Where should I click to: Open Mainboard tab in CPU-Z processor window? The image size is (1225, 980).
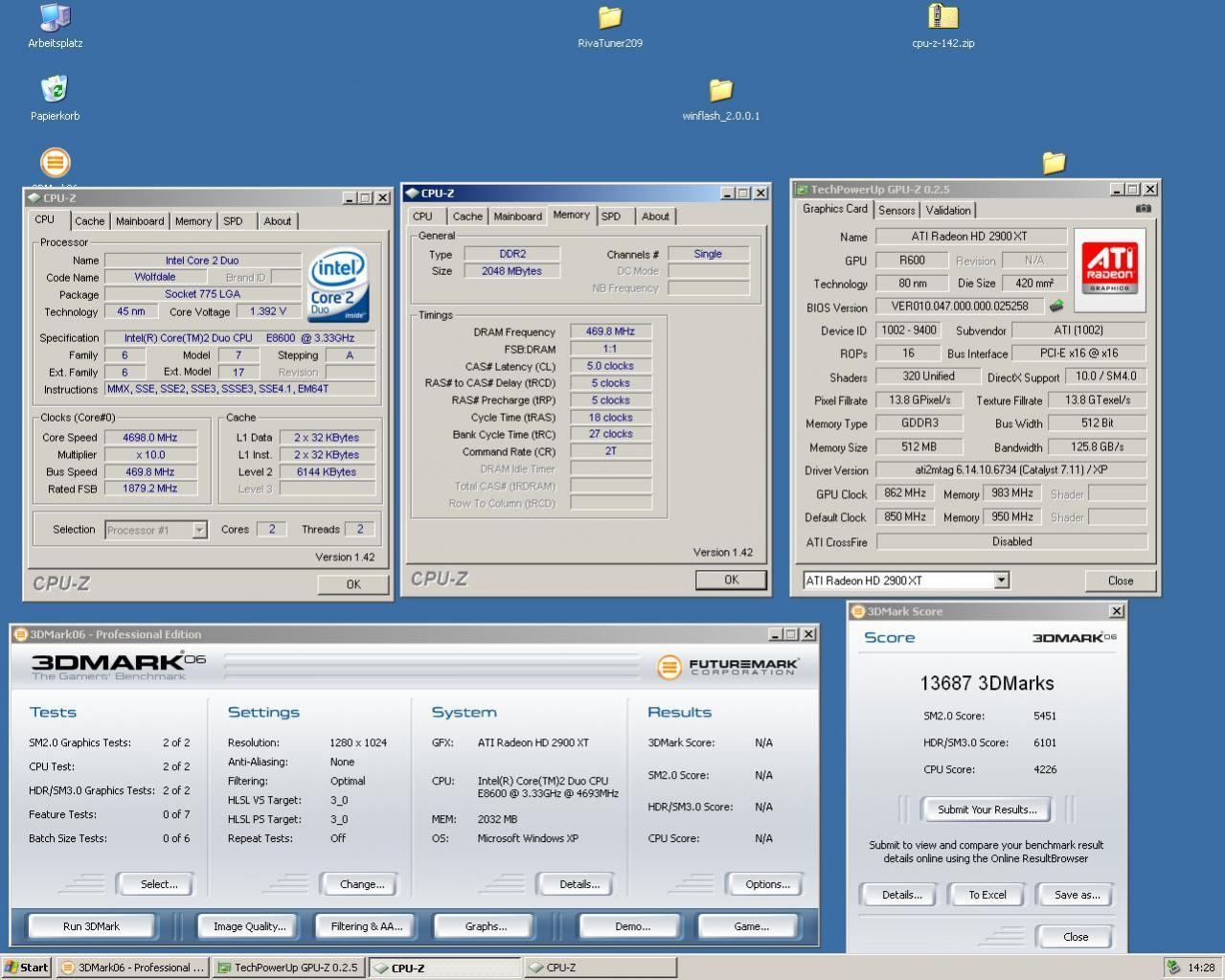pos(140,221)
